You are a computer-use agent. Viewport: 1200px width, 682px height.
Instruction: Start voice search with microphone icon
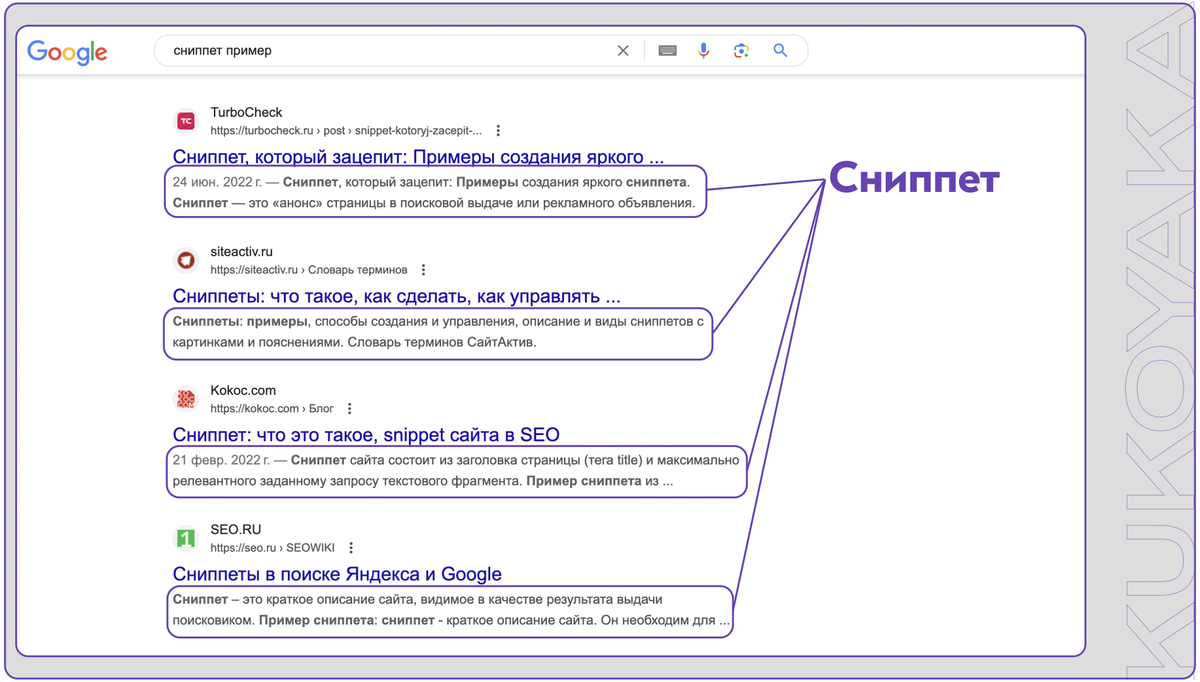tap(704, 51)
